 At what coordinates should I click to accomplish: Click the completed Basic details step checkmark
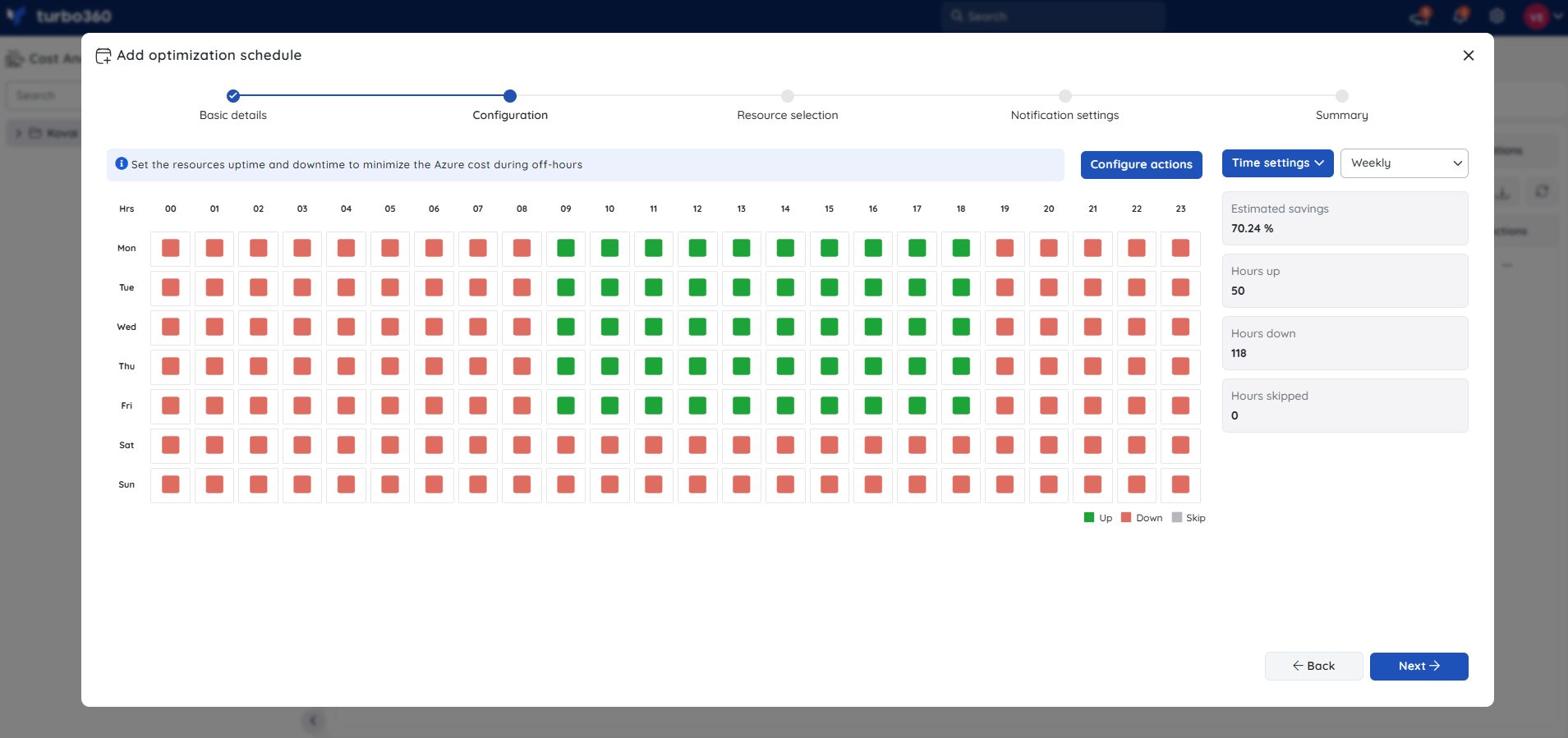[x=233, y=95]
